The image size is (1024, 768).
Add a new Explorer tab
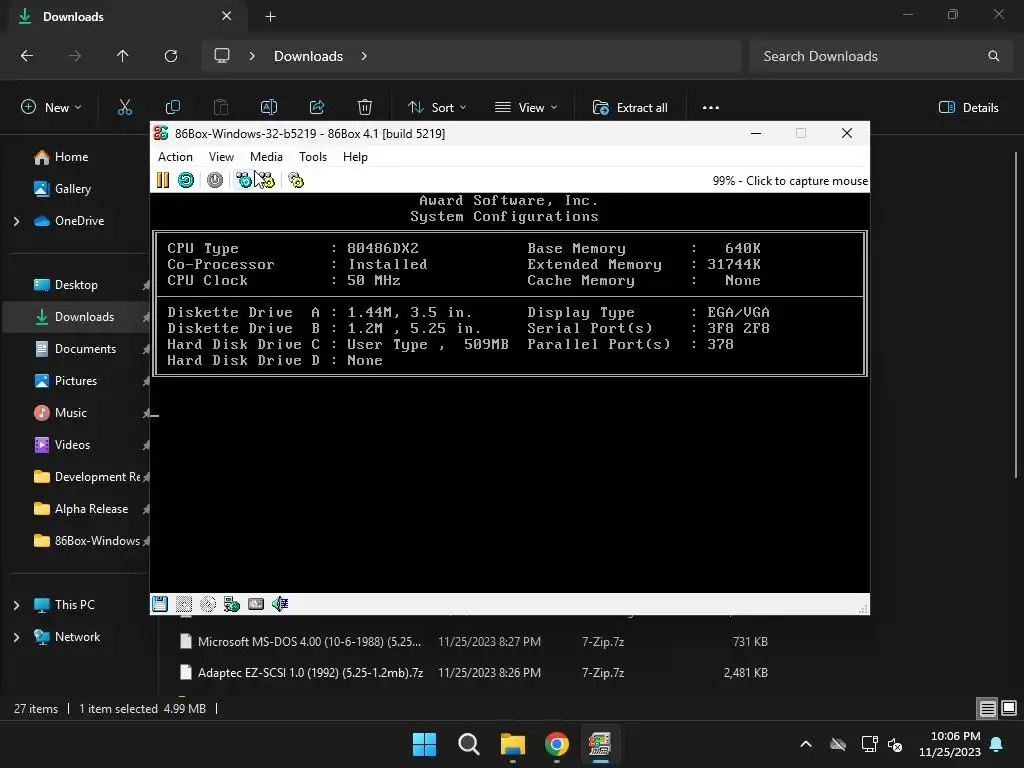click(270, 17)
